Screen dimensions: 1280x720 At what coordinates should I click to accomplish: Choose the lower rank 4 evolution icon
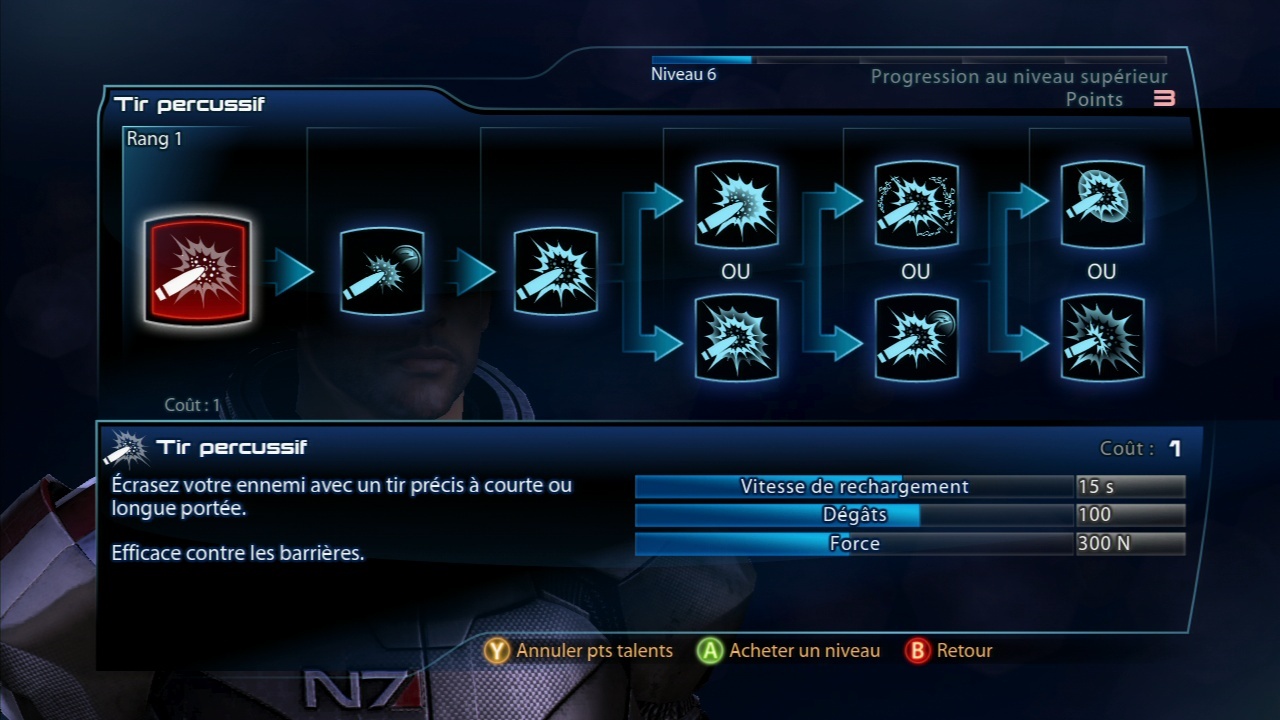737,338
